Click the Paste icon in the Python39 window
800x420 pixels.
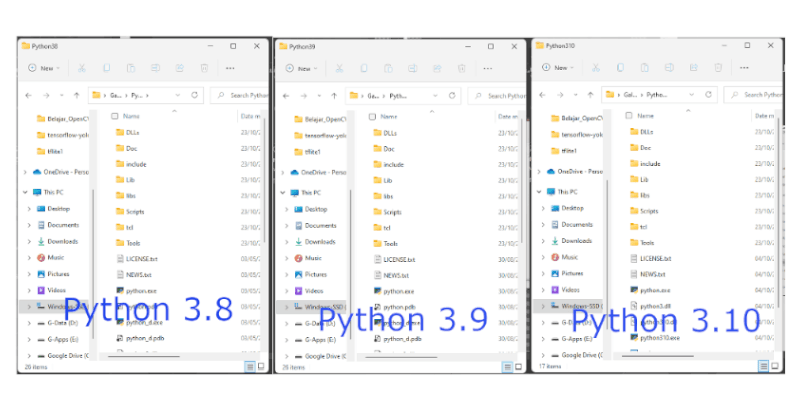click(x=388, y=68)
